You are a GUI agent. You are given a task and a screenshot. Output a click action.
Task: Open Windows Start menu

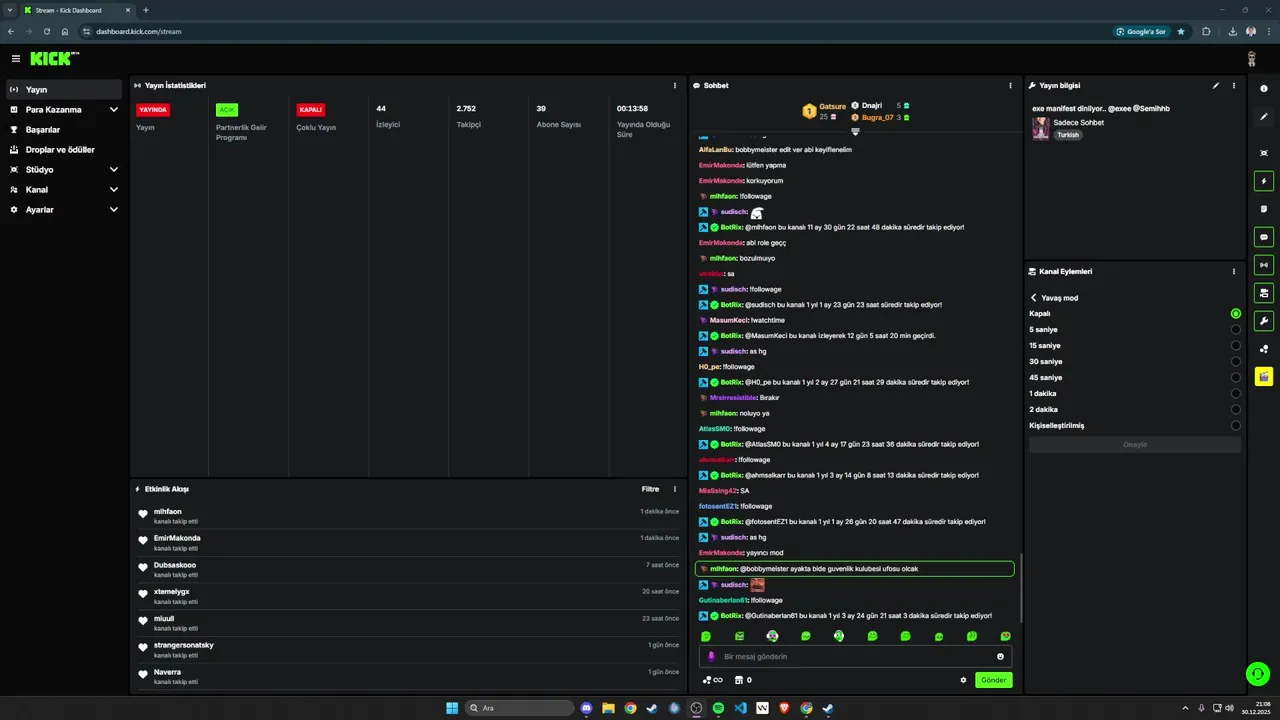click(452, 708)
